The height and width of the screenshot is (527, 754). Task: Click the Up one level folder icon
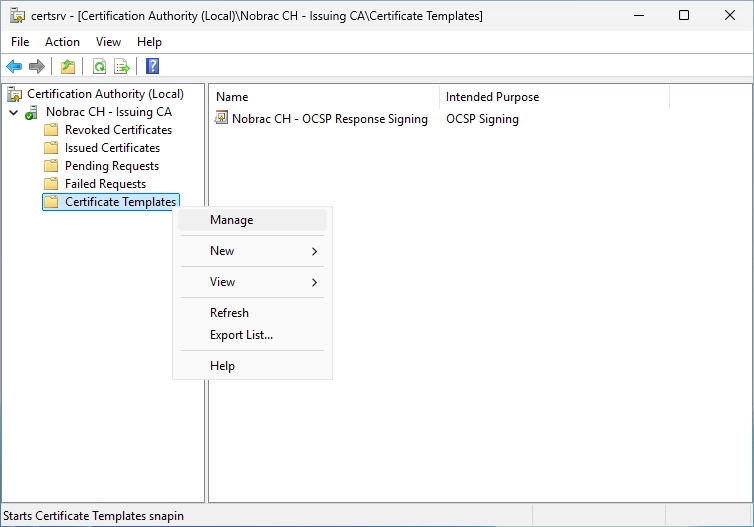point(68,66)
